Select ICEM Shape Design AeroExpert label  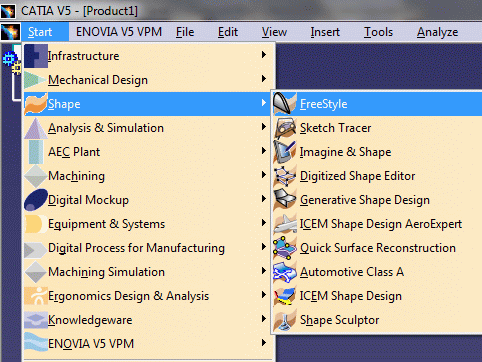(381, 224)
